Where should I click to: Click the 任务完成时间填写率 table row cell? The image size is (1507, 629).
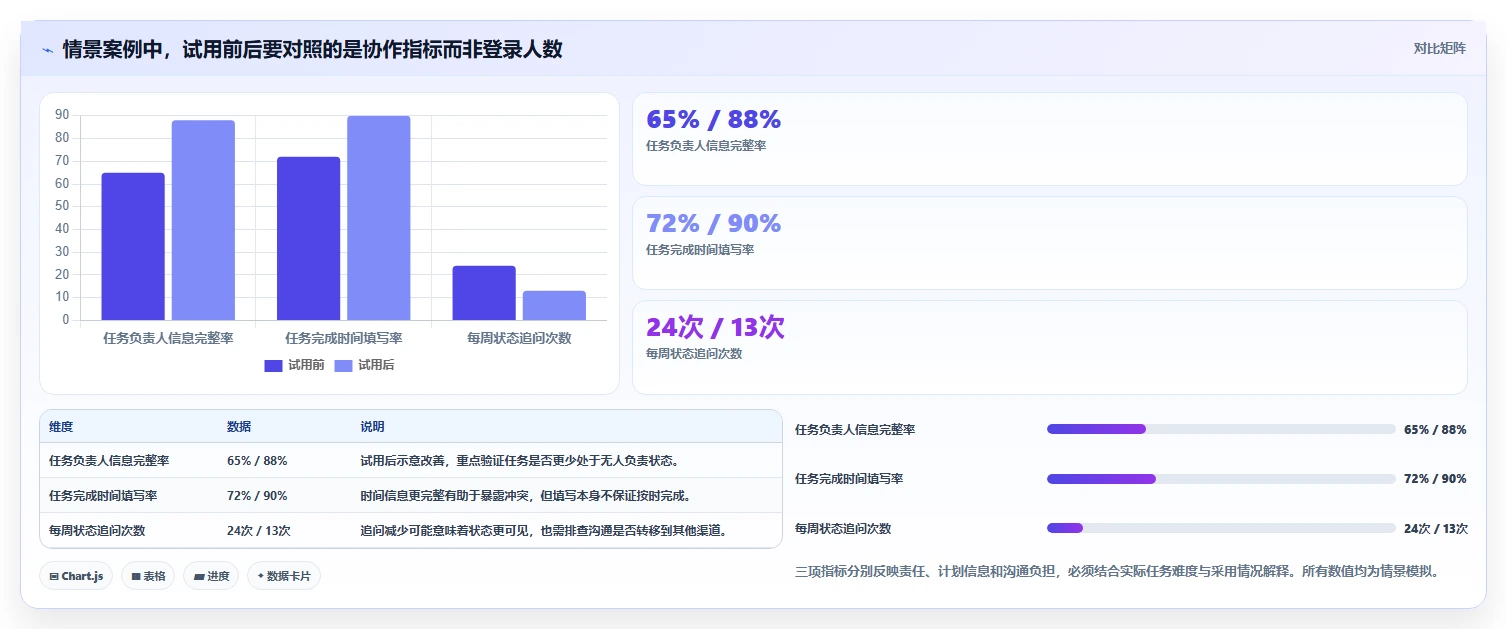[103, 496]
